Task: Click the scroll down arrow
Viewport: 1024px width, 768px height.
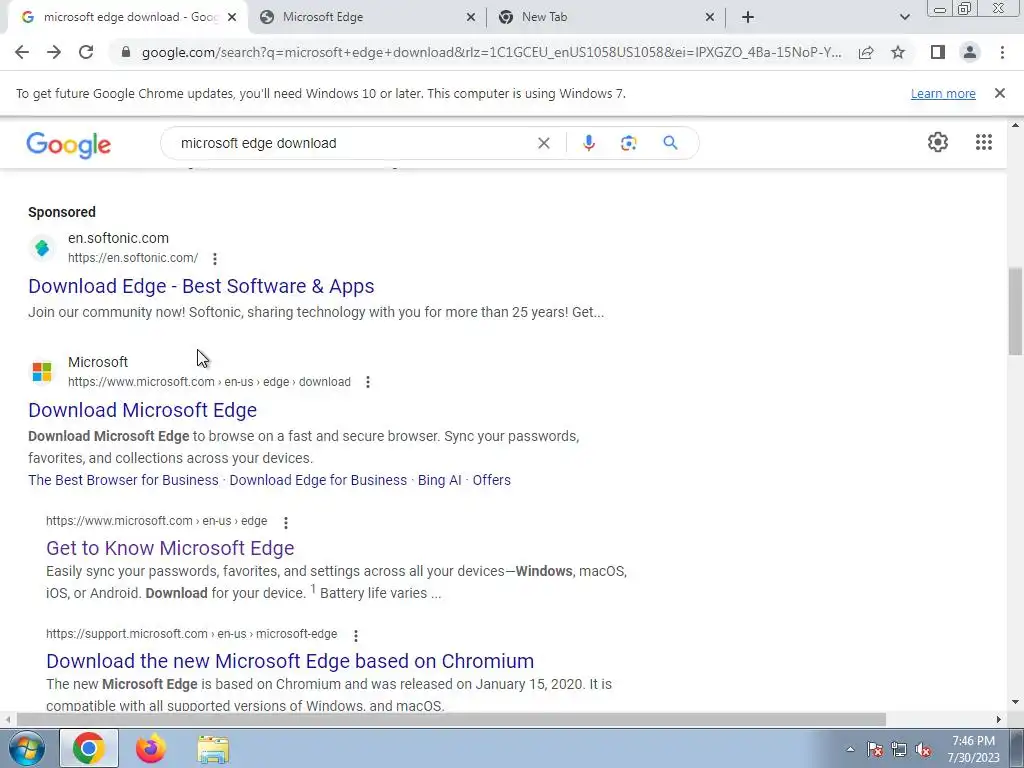Action: pos(1015,702)
